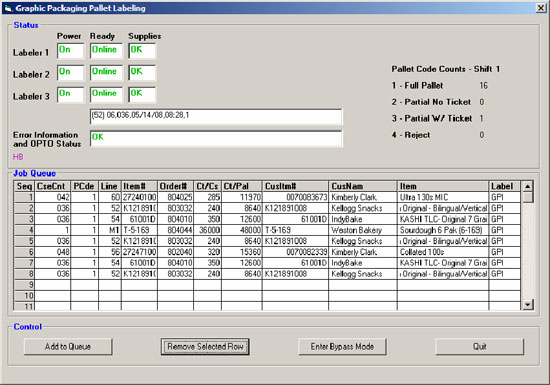Click the Label column header
Image resolution: width=550 pixels, height=385 pixels.
pos(504,186)
